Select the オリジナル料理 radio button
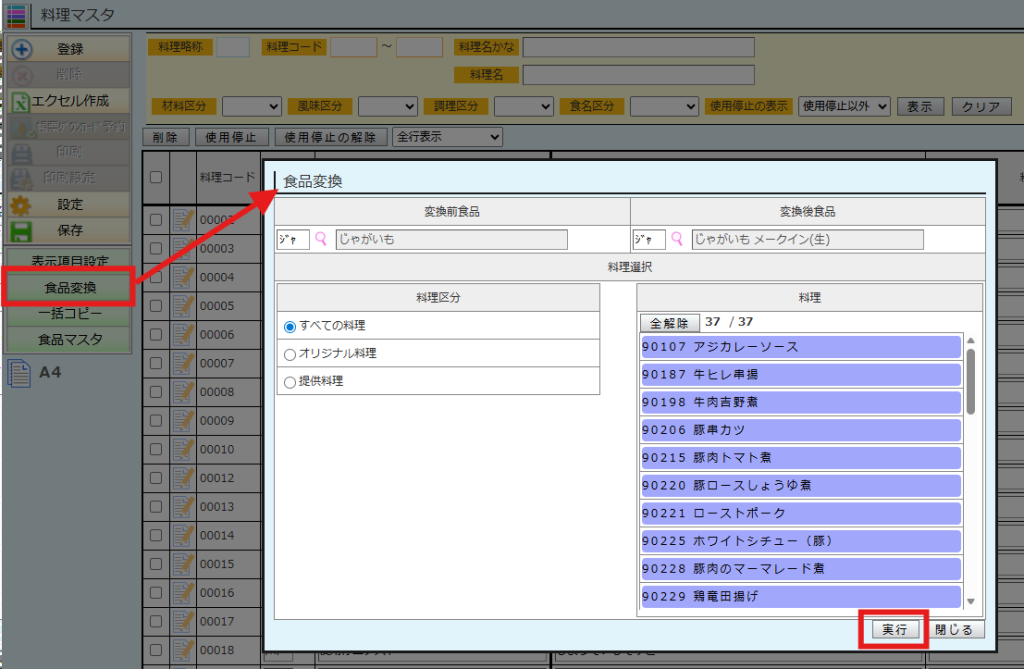The image size is (1024, 669). pos(290,354)
